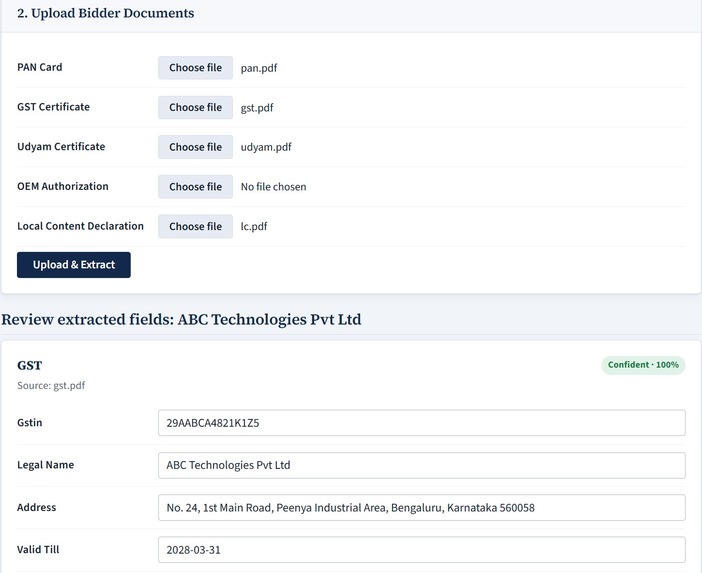Click the Address field label
This screenshot has width=702, height=573.
pyautogui.click(x=37, y=507)
